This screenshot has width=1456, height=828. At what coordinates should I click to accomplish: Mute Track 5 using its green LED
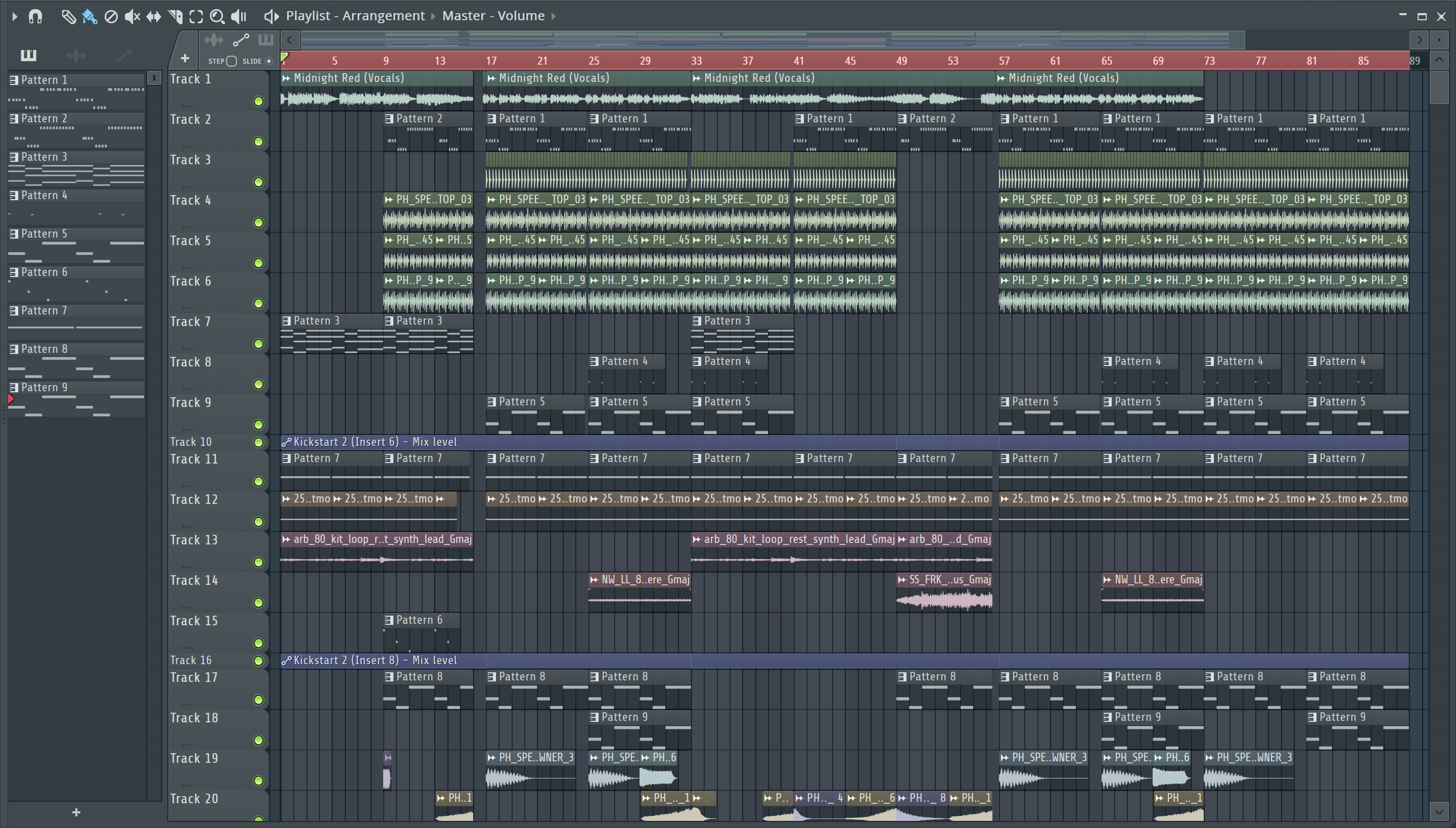(259, 263)
